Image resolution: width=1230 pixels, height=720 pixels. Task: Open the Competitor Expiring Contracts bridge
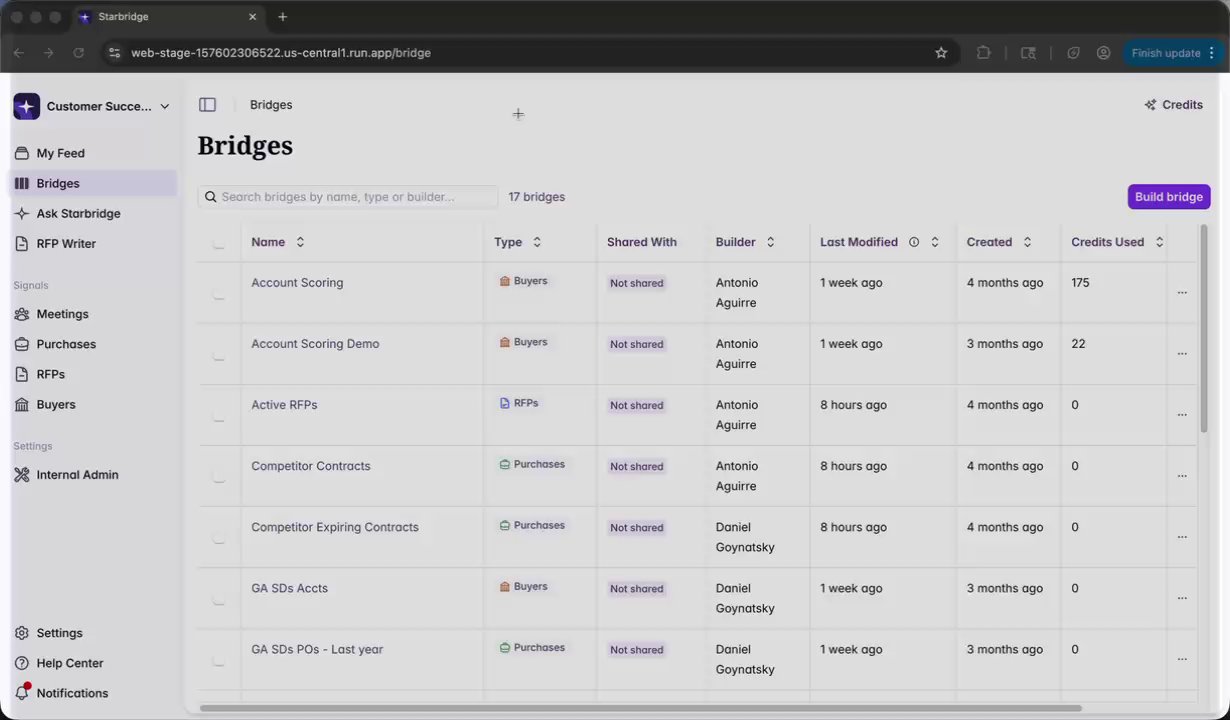coord(334,527)
